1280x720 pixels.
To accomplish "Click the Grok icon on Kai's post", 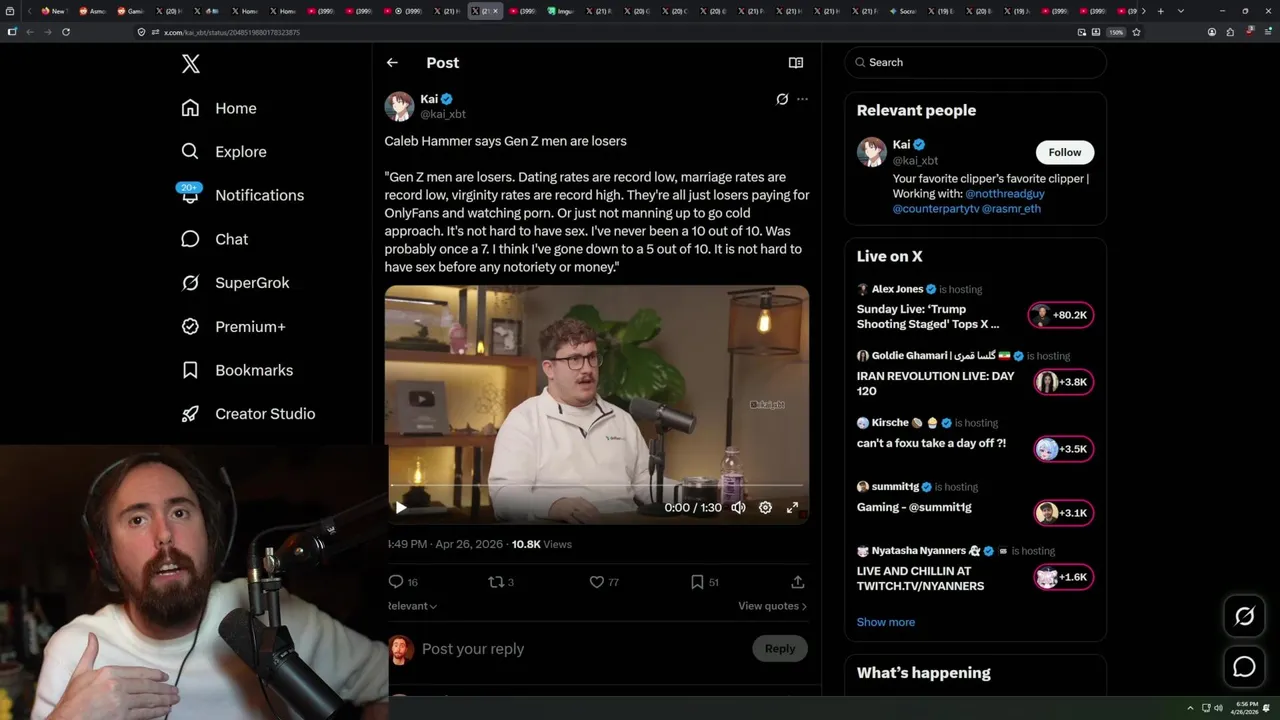I will click(782, 99).
